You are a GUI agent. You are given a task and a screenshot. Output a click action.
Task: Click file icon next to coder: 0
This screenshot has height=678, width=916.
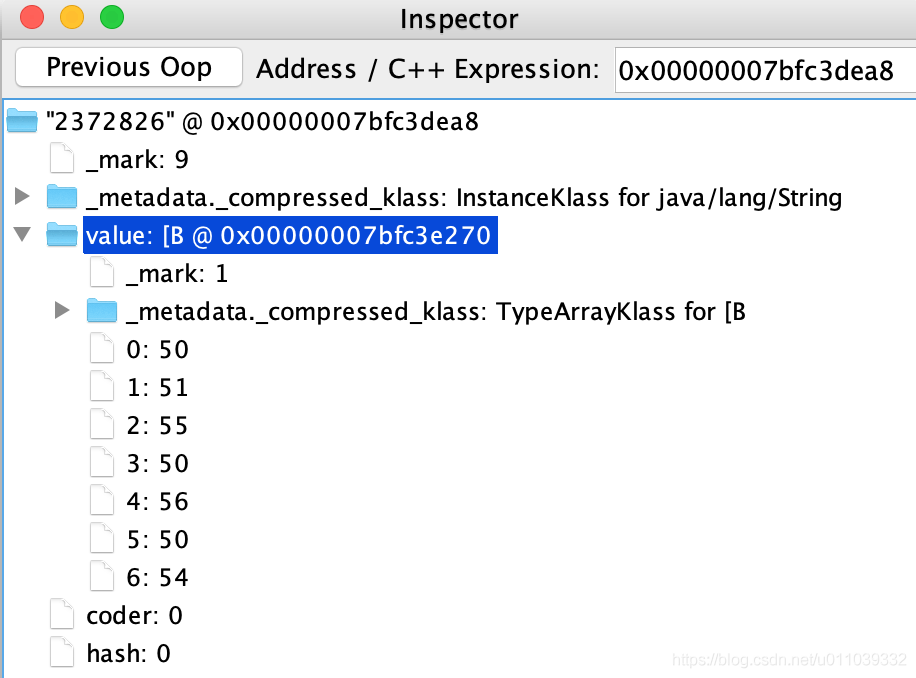pos(62,614)
